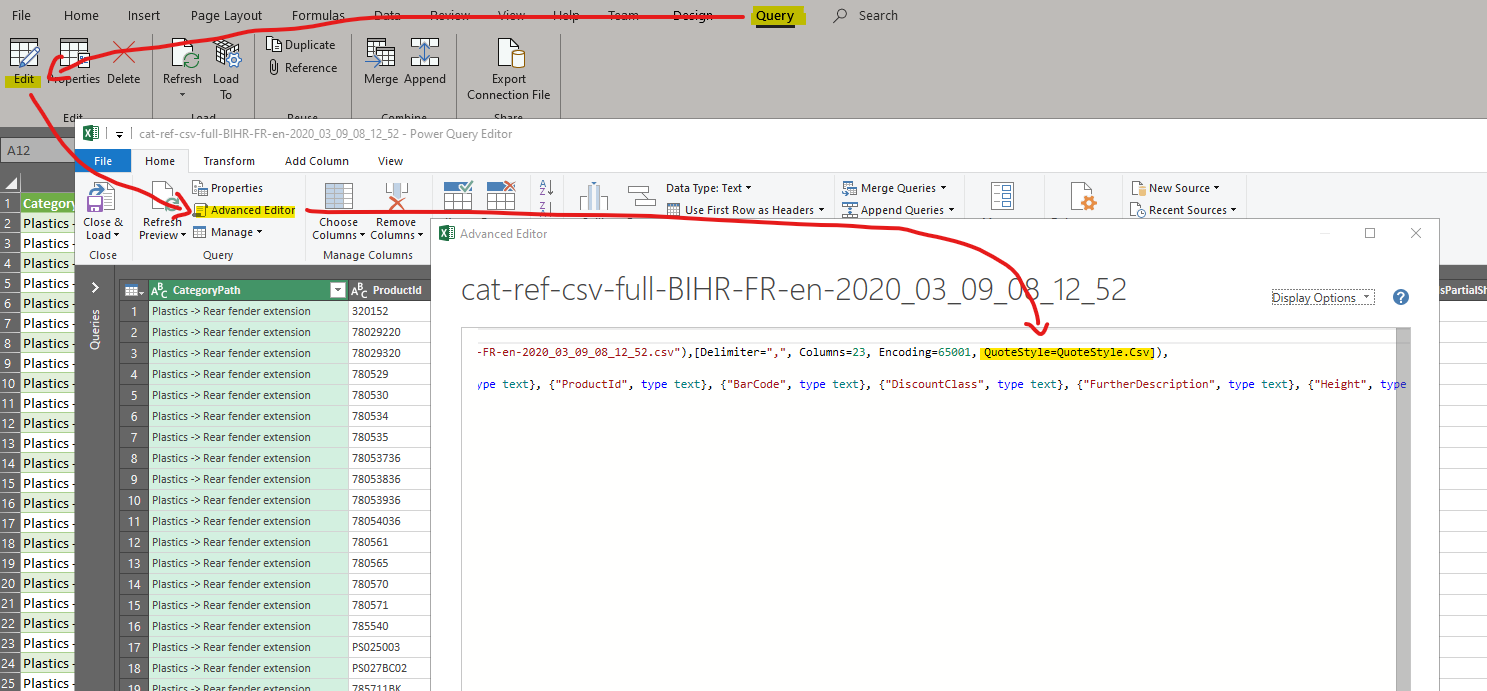Switch to the Transform tab

[229, 161]
